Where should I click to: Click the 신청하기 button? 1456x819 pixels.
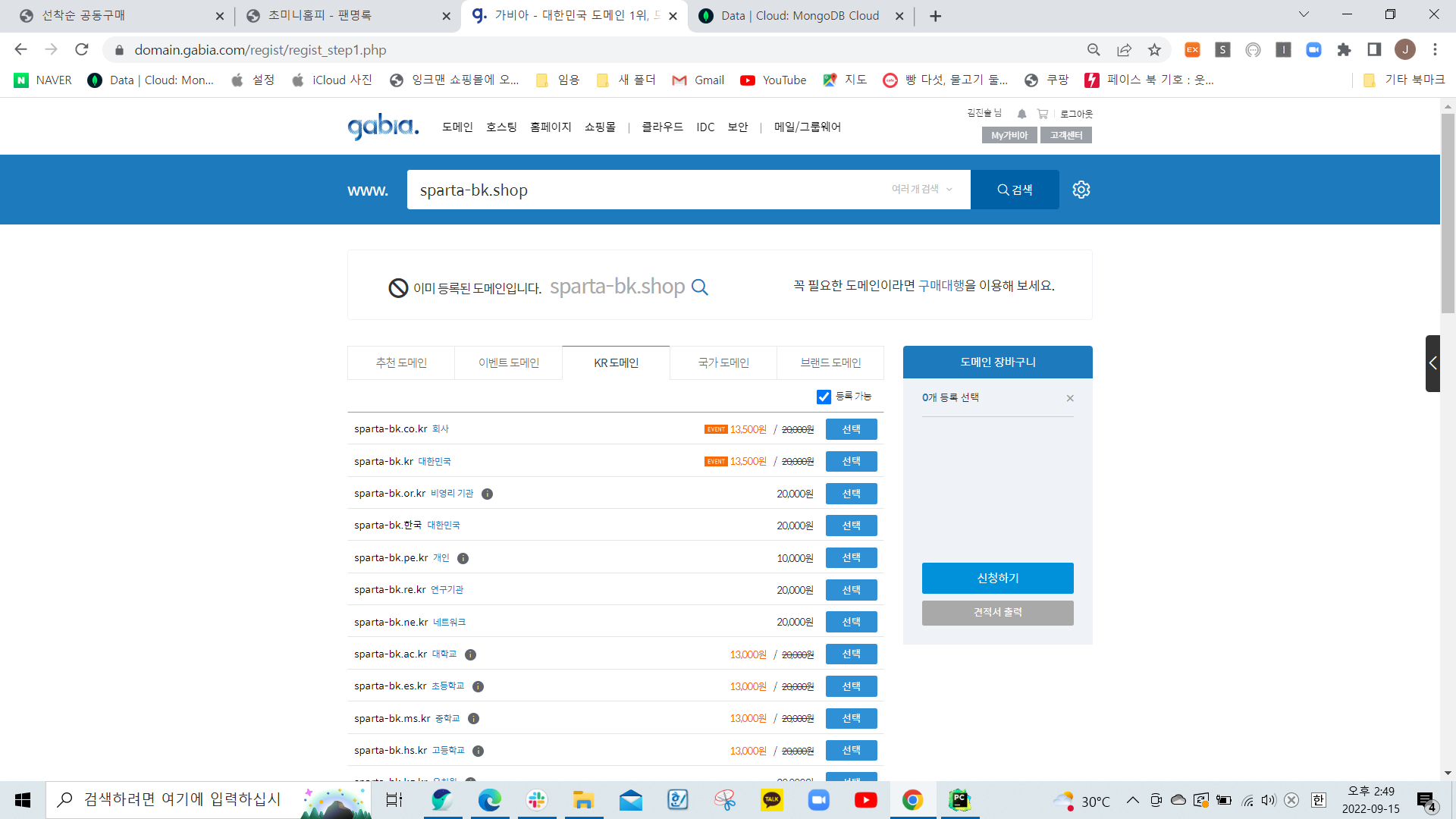tap(998, 579)
